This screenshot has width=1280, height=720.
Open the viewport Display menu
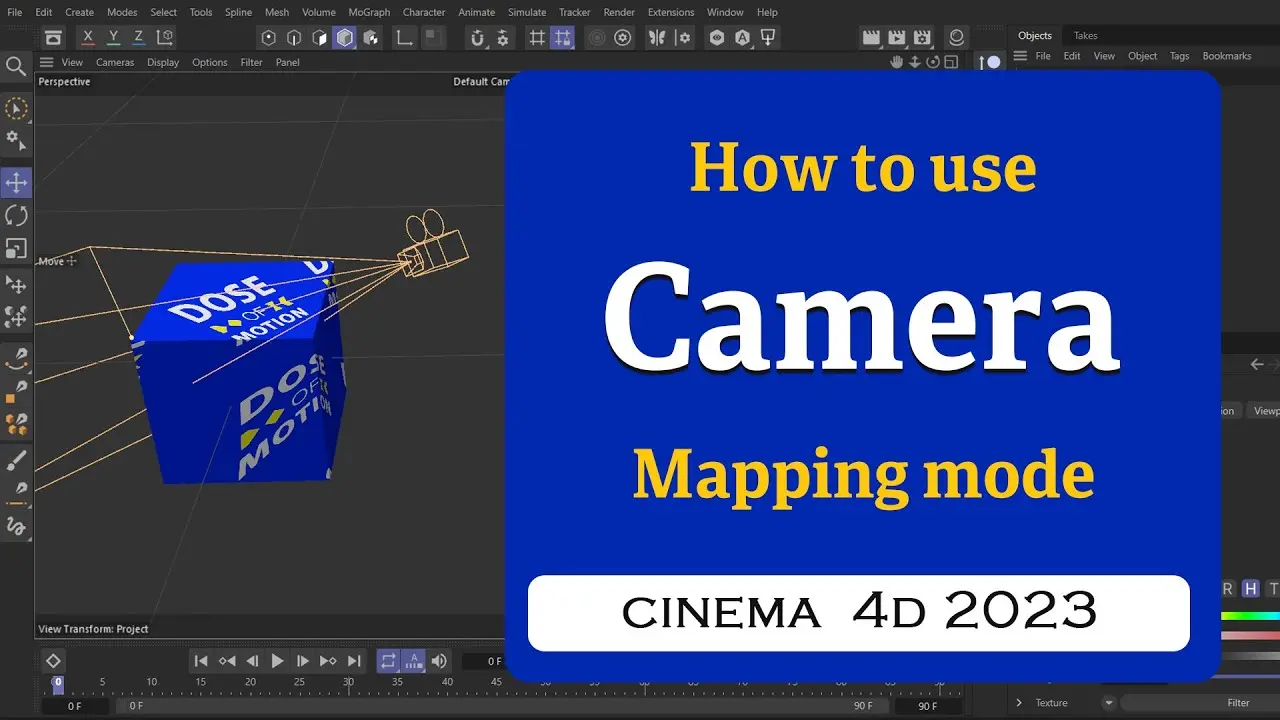pyautogui.click(x=163, y=62)
